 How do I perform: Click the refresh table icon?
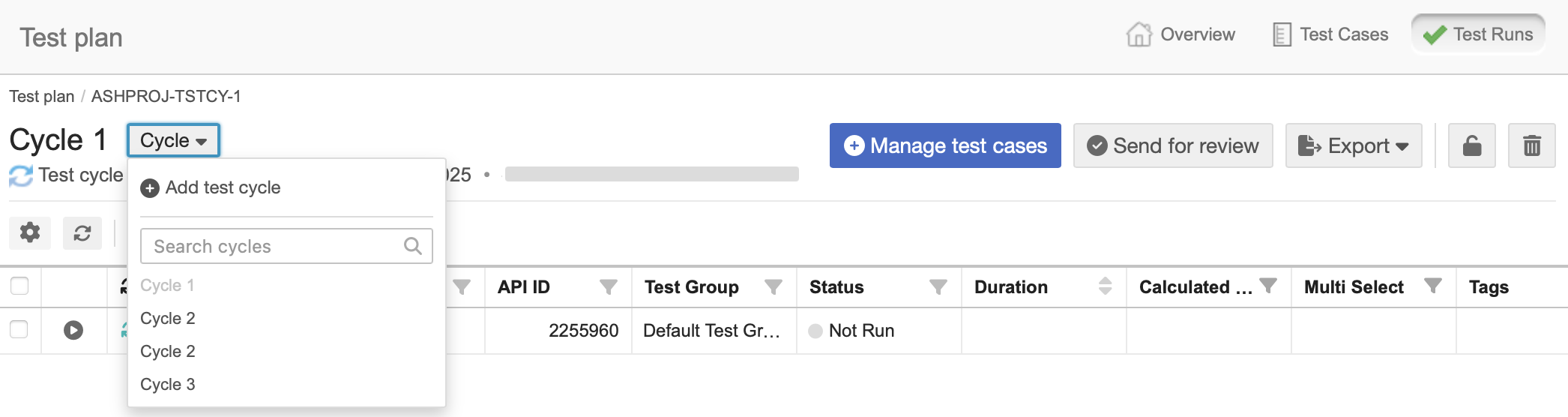coord(82,233)
